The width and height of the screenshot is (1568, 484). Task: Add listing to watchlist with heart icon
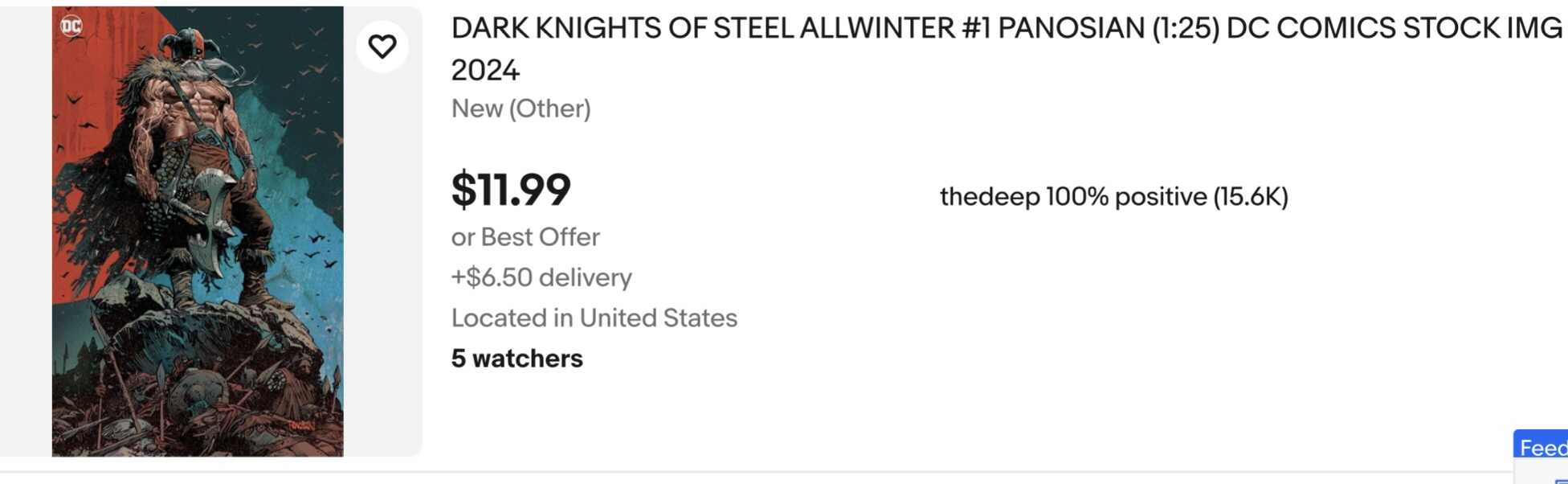[382, 47]
